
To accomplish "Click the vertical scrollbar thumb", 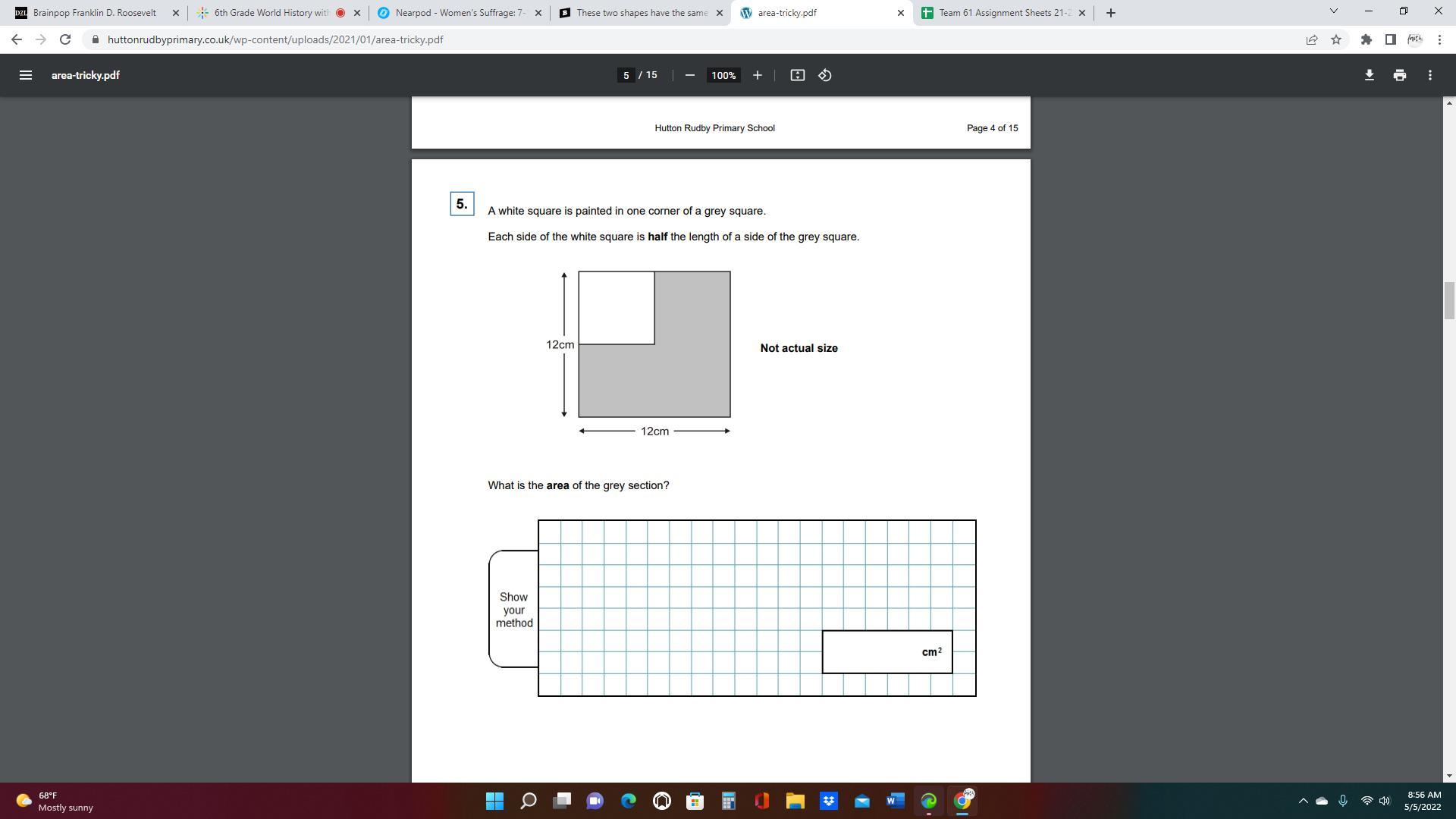I will [x=1449, y=301].
